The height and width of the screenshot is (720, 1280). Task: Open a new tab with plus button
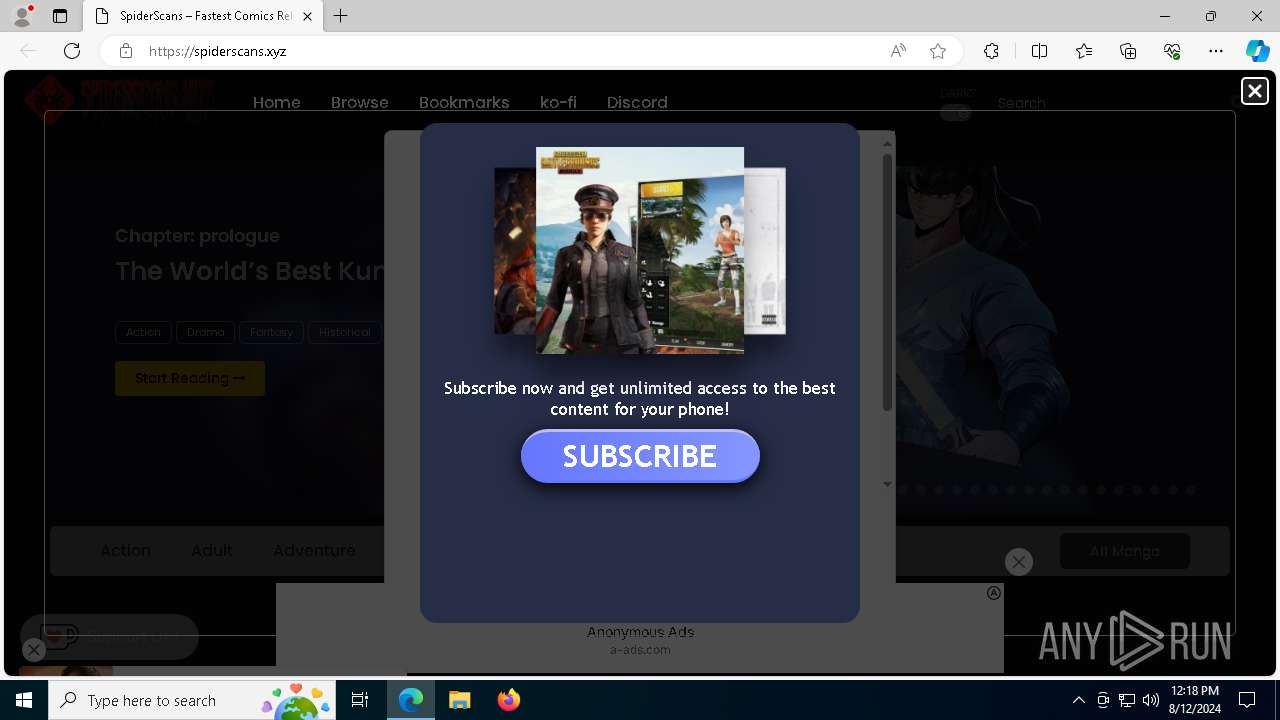coord(341,16)
